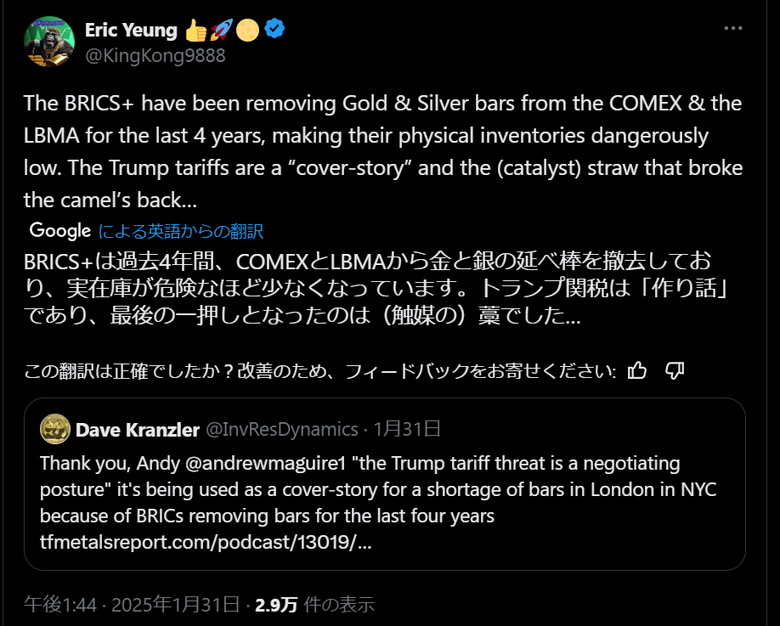Click the @InvResDynamics handle
This screenshot has height=626, width=780.
click(281, 429)
